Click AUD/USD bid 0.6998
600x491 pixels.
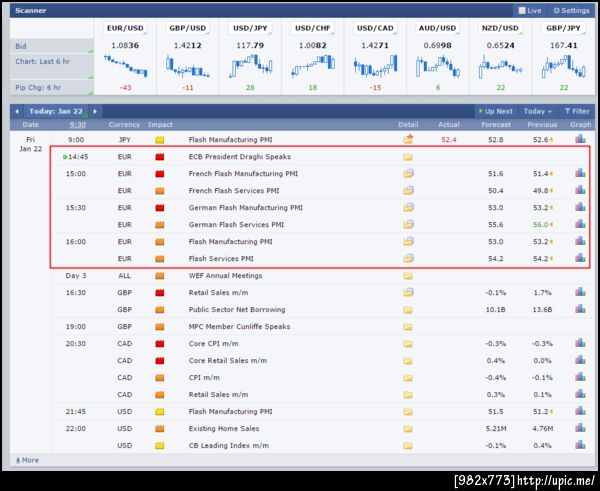438,46
